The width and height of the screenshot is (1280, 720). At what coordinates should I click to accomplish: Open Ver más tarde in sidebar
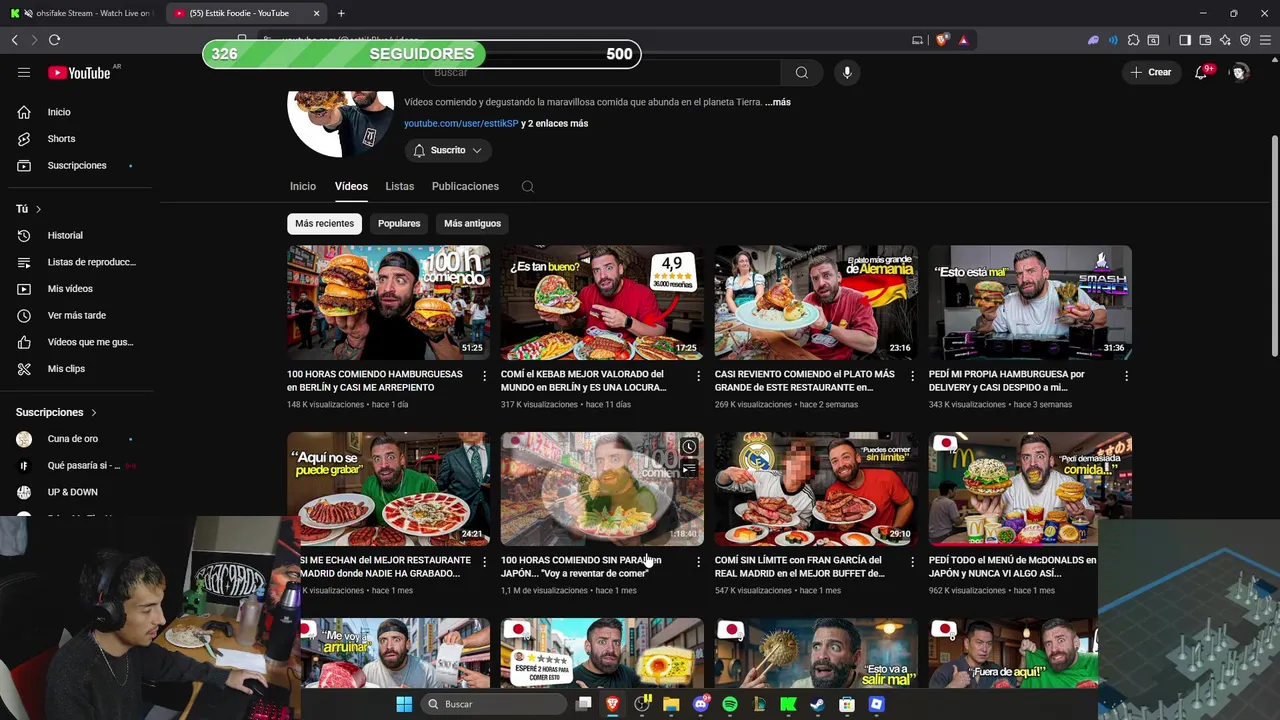[76, 315]
